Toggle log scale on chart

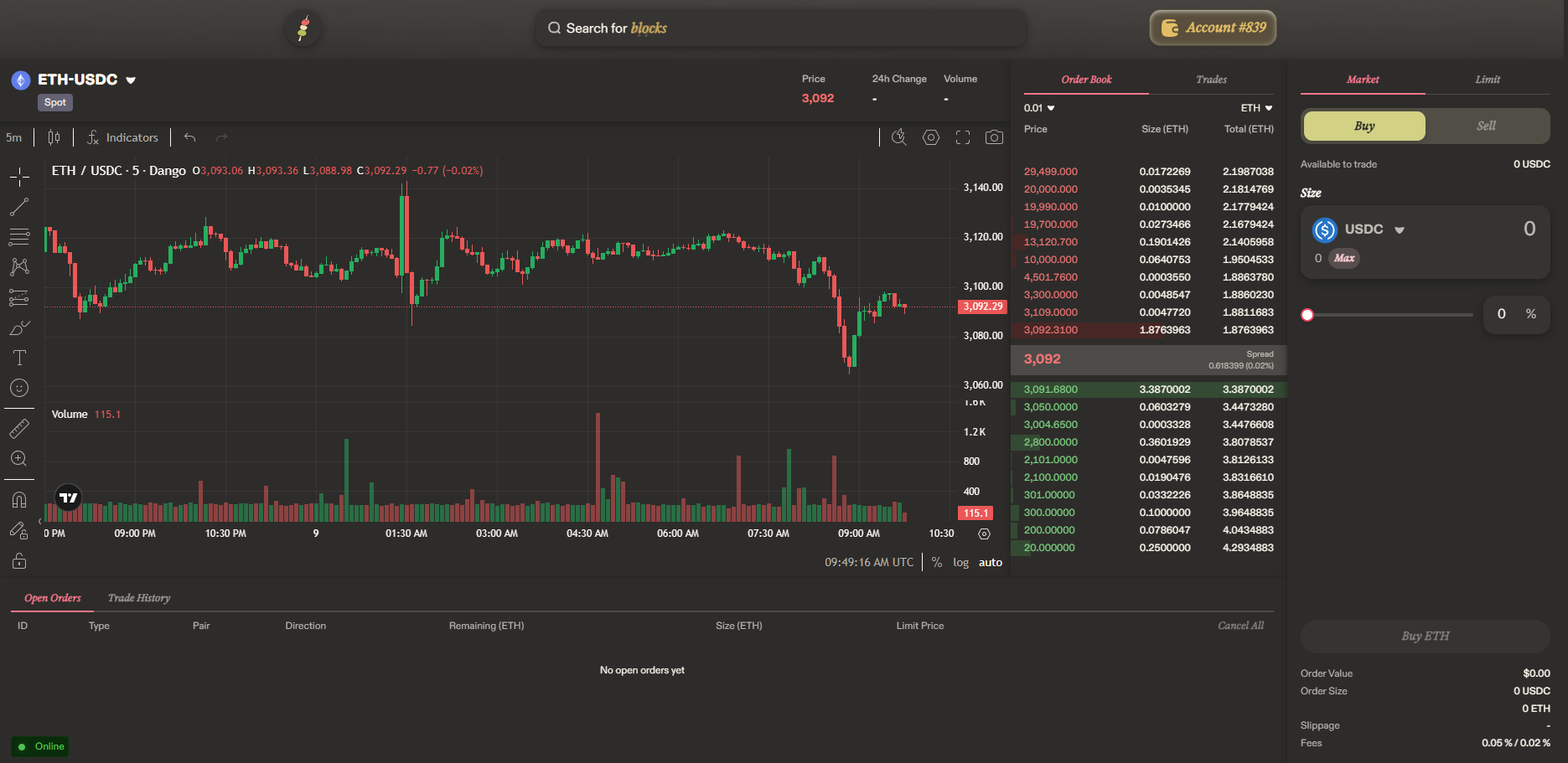(x=960, y=563)
